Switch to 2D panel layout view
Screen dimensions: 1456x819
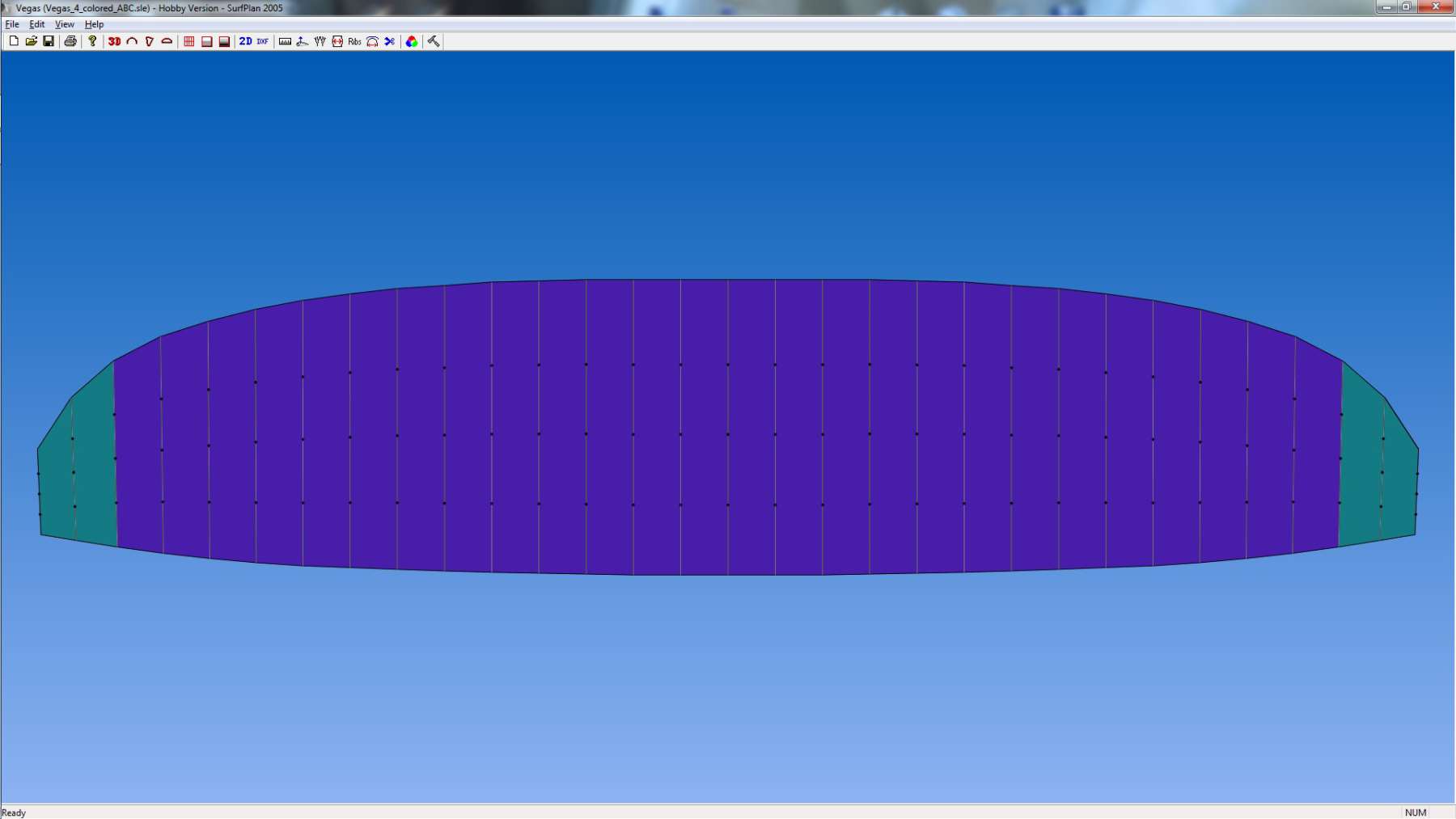point(245,41)
